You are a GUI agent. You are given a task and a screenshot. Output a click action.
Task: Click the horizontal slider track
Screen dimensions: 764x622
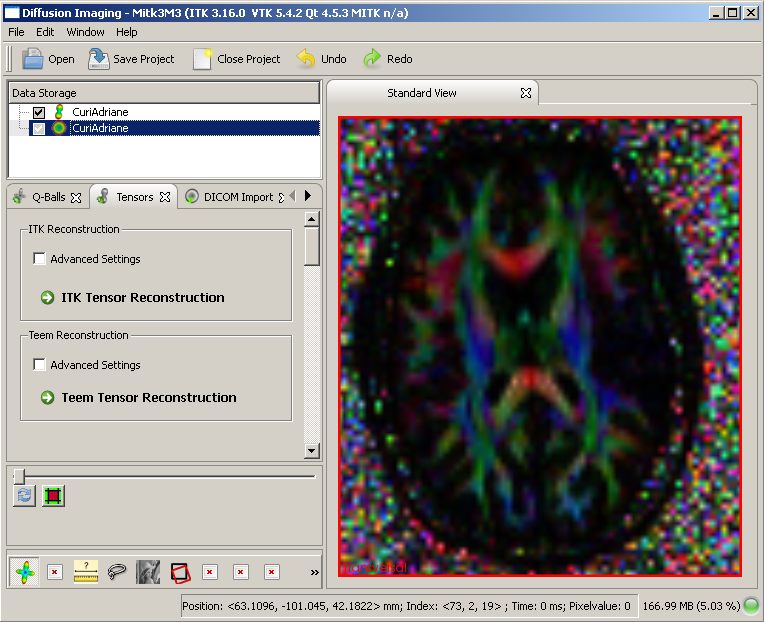(166, 476)
